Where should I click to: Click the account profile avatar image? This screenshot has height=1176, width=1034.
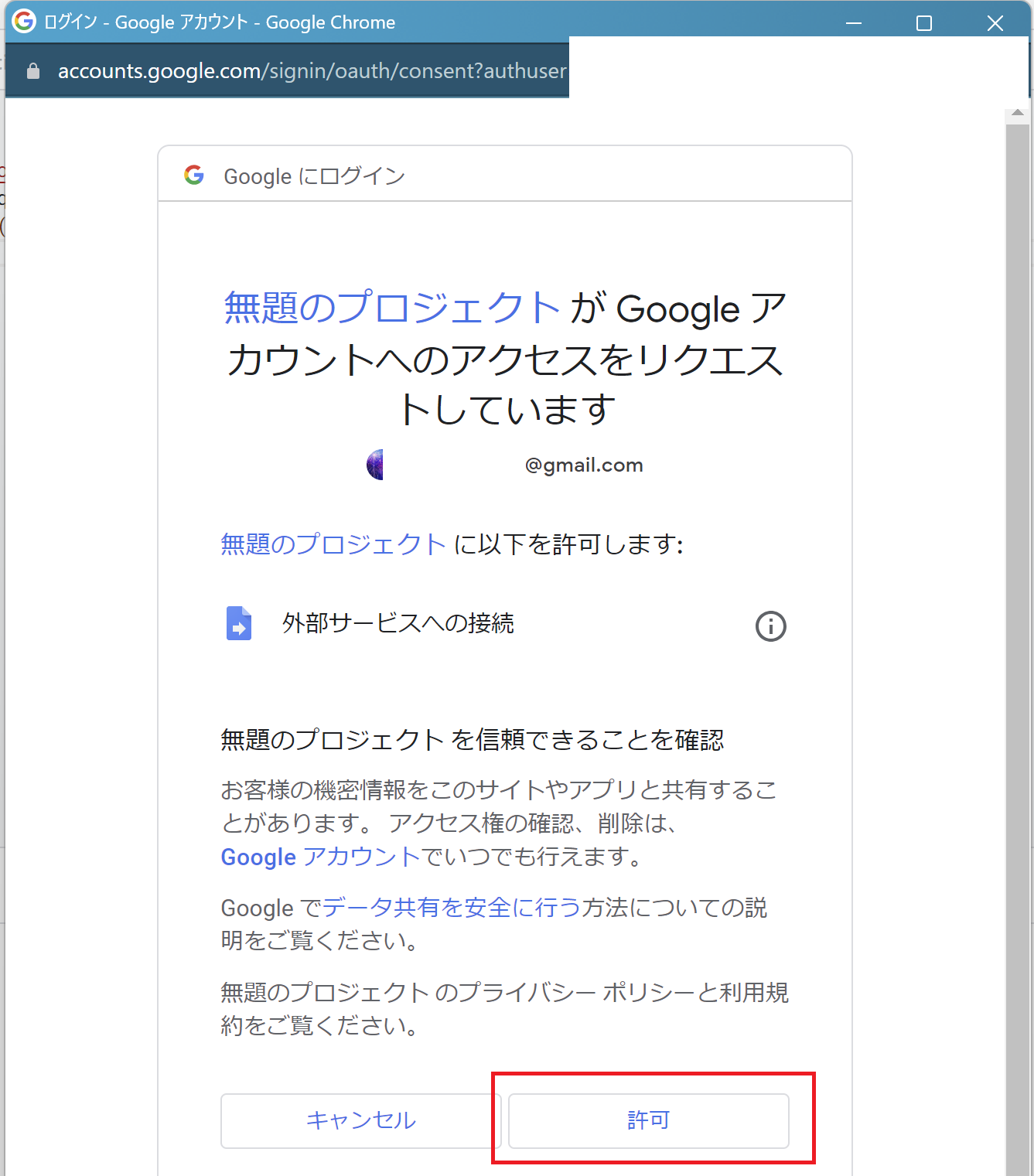pyautogui.click(x=374, y=465)
